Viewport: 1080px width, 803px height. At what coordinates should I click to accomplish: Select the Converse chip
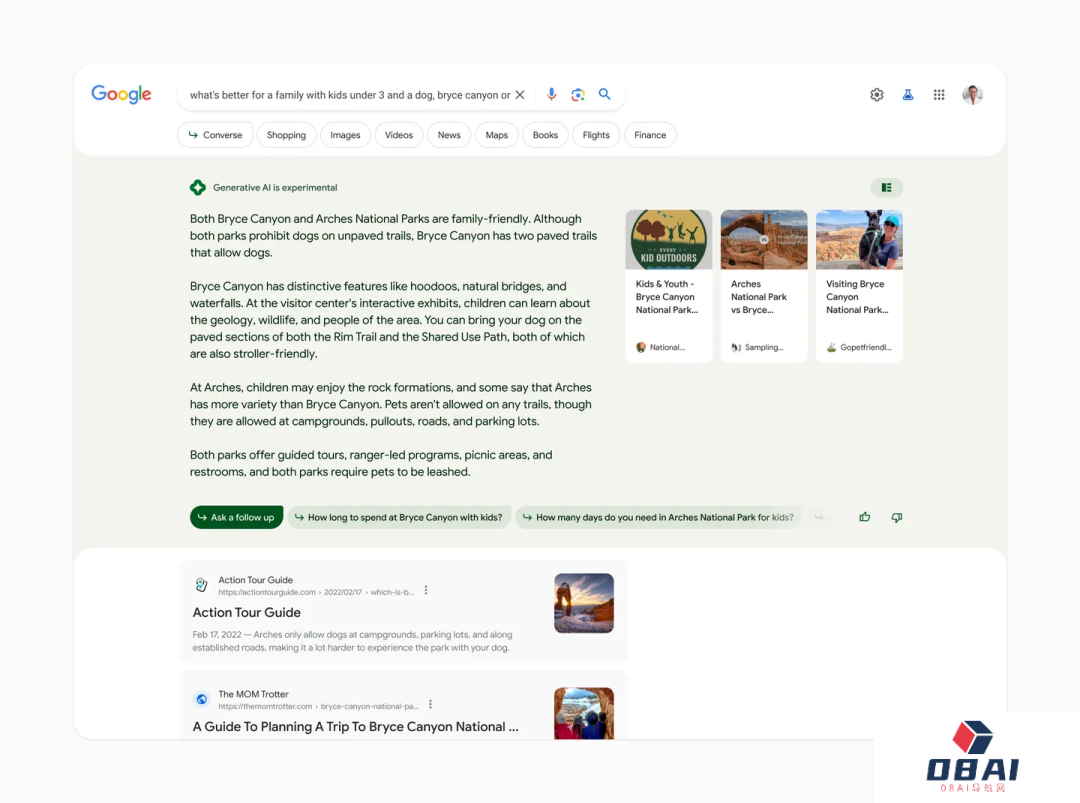(215, 135)
